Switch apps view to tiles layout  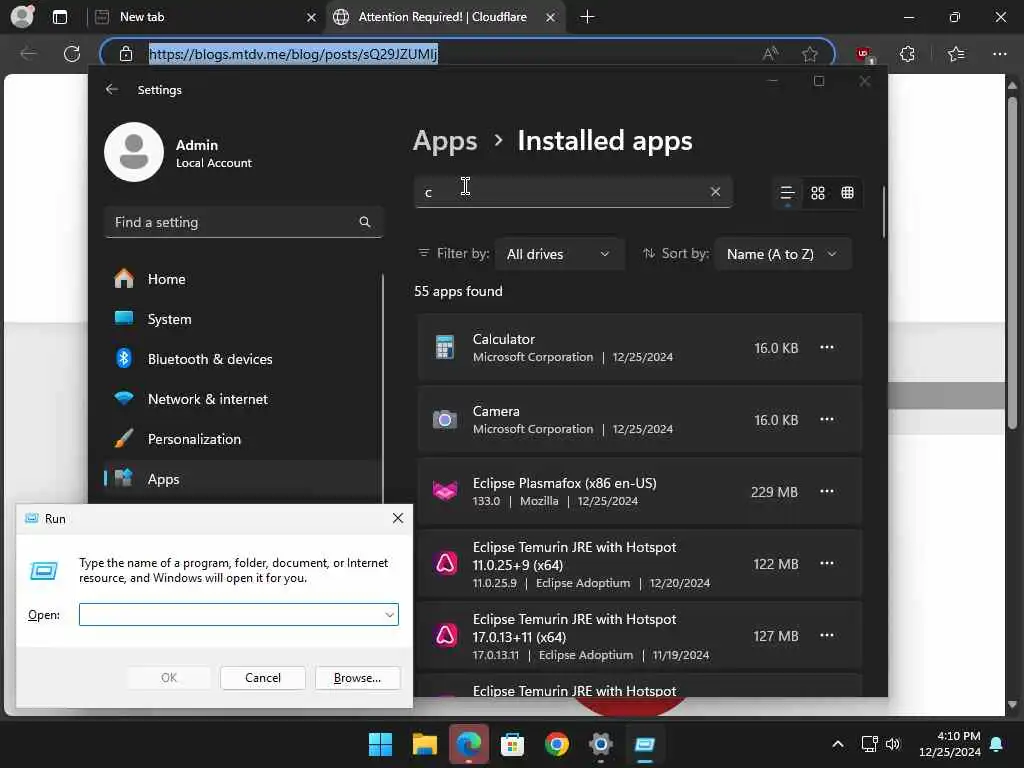(x=848, y=193)
